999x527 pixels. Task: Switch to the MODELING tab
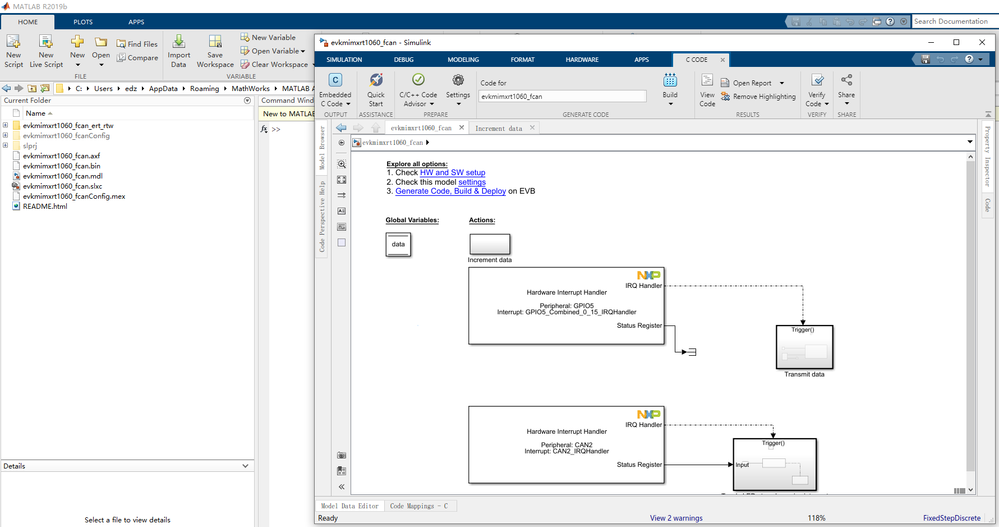(x=463, y=60)
